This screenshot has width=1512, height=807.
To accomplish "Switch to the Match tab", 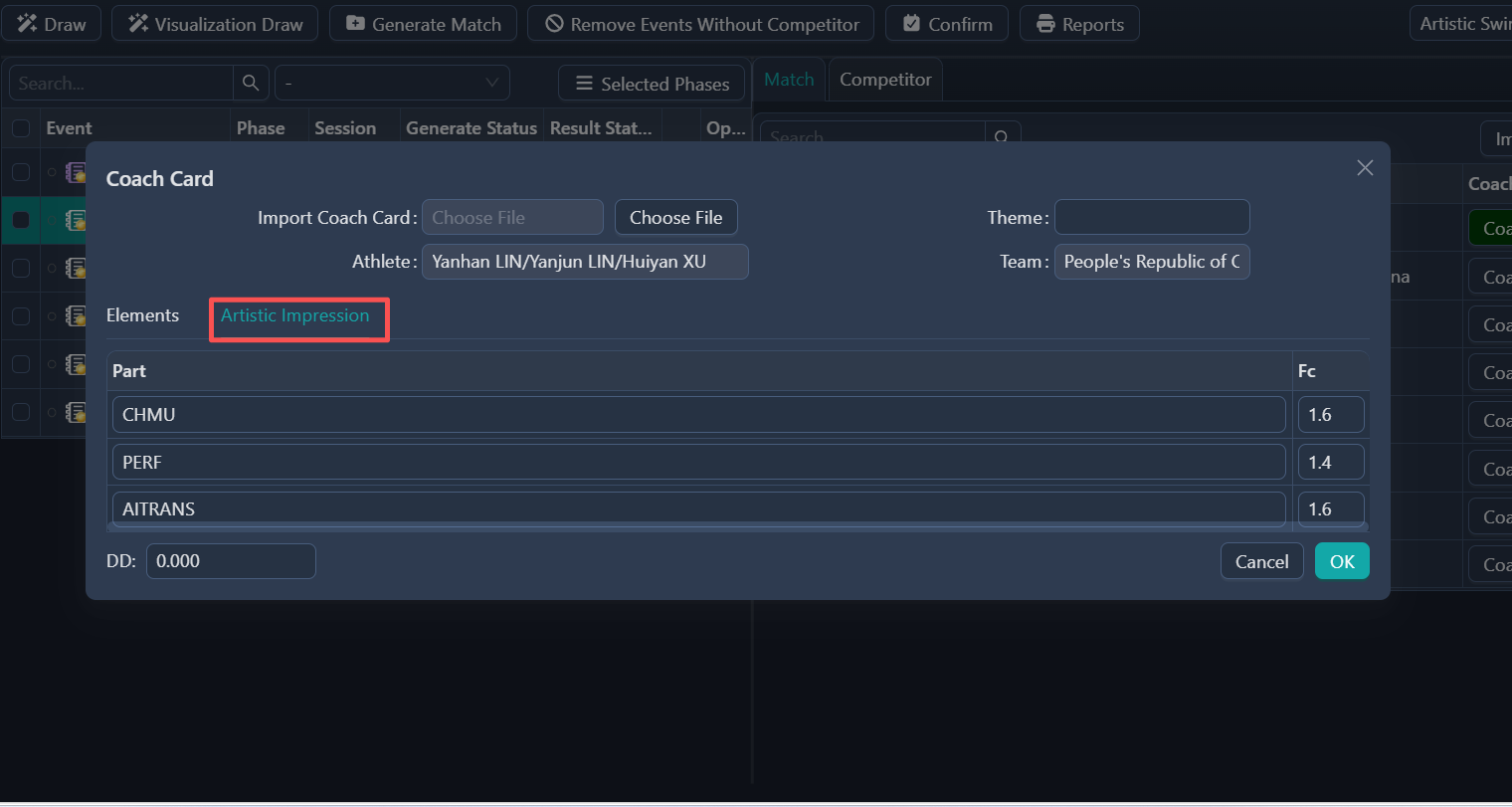I will pyautogui.click(x=789, y=79).
